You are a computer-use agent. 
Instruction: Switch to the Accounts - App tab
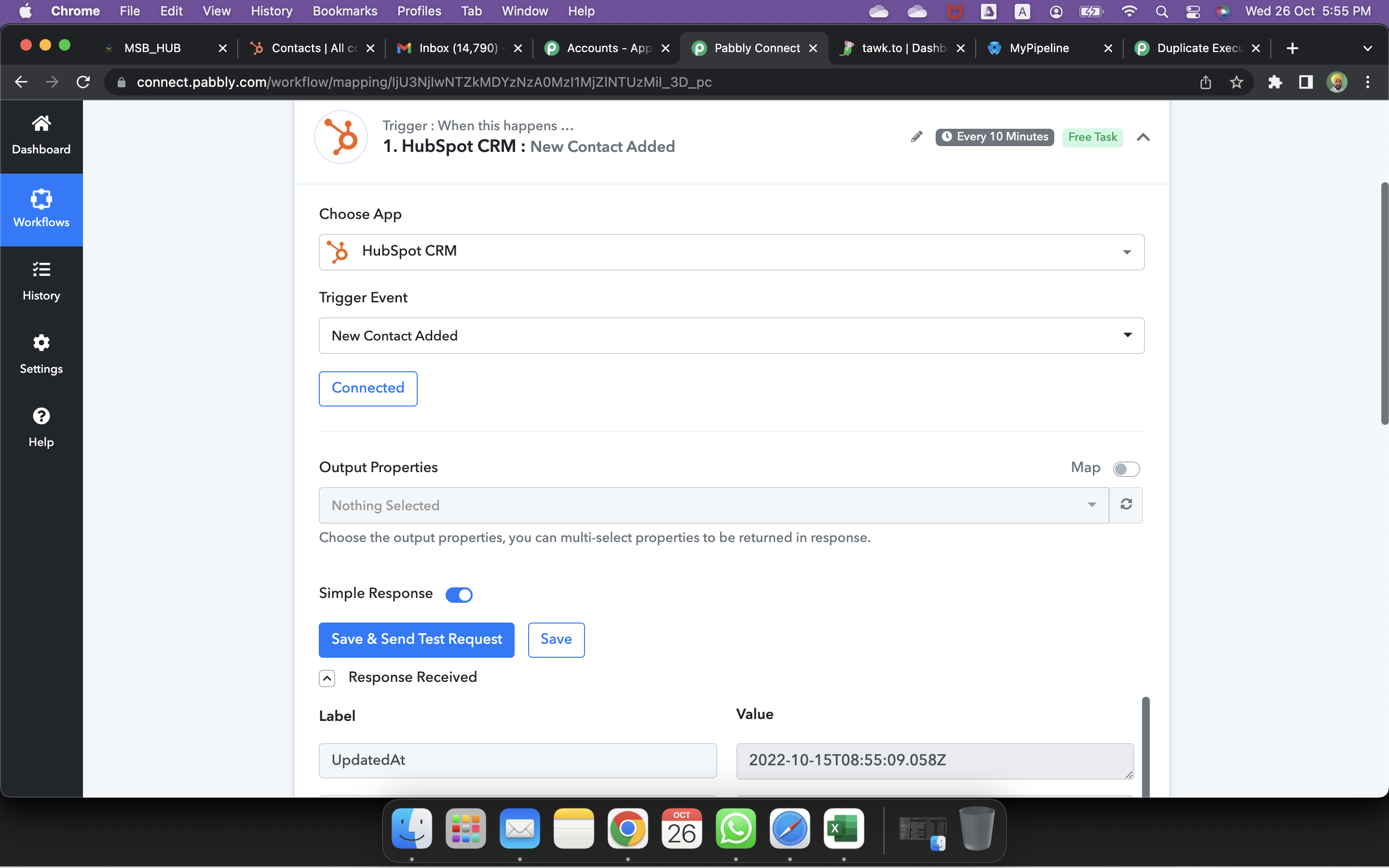607,48
